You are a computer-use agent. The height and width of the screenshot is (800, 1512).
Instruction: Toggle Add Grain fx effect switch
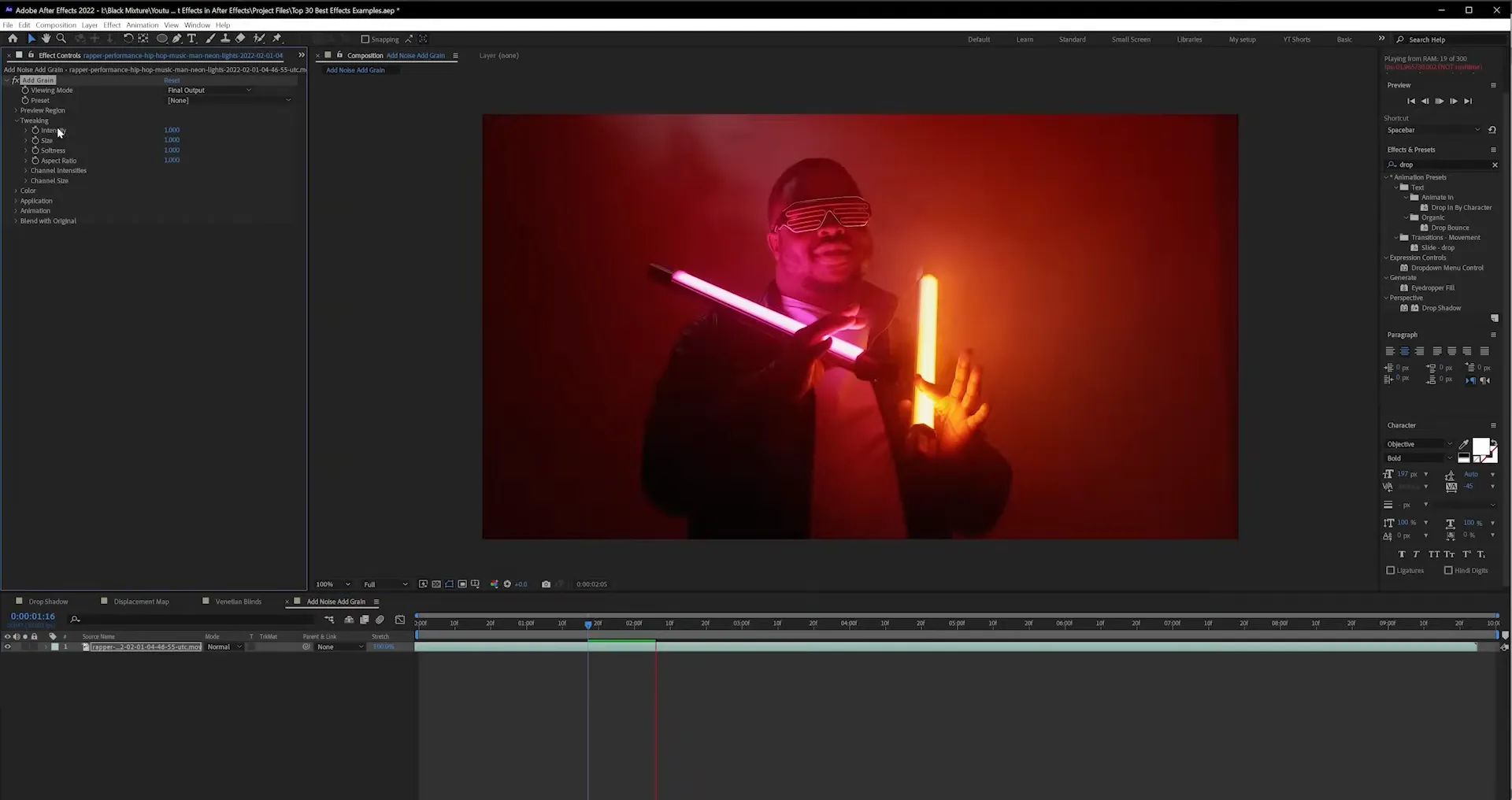(15, 80)
